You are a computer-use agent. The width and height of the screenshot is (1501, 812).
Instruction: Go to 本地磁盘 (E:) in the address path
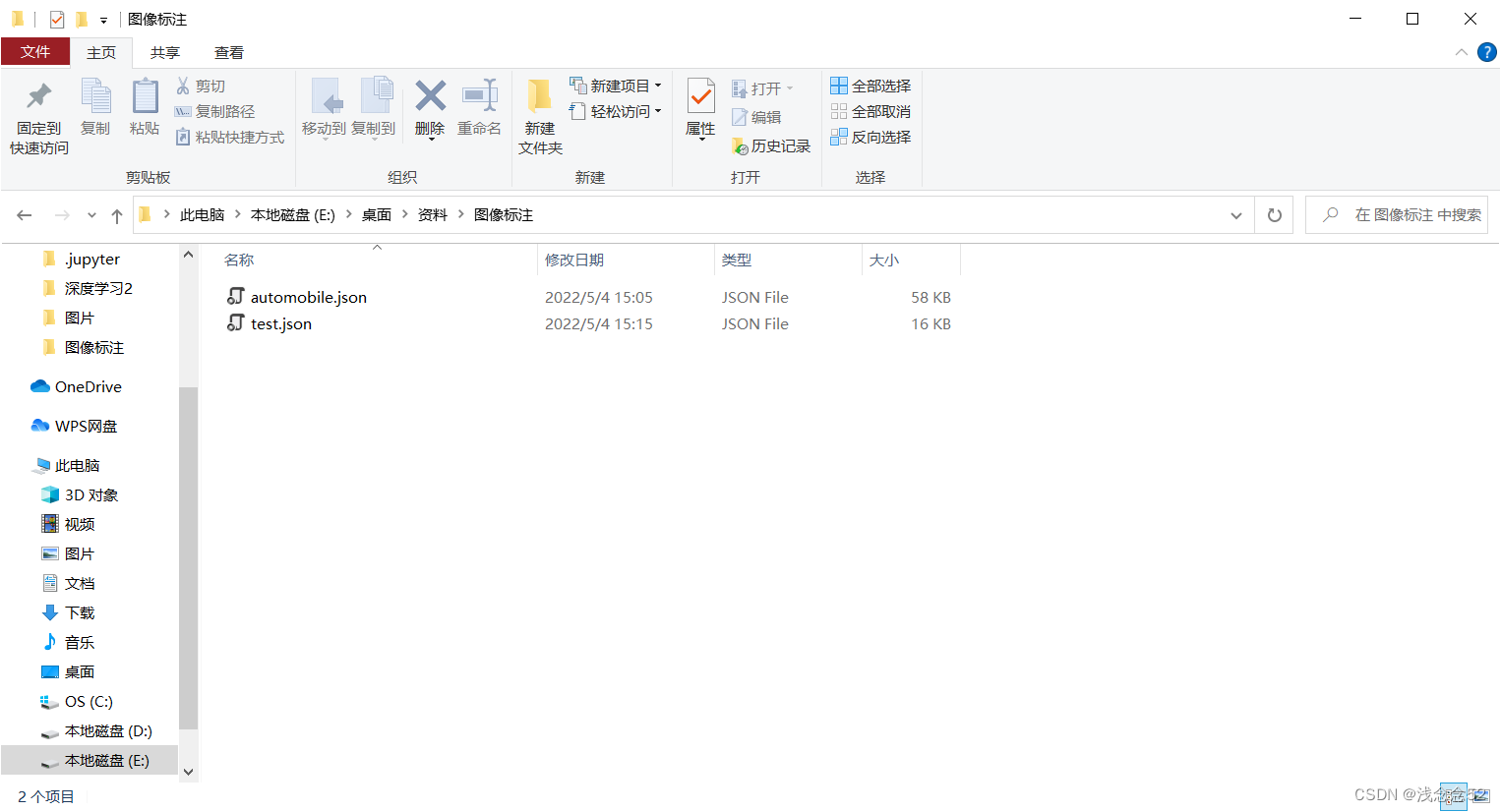(x=293, y=214)
